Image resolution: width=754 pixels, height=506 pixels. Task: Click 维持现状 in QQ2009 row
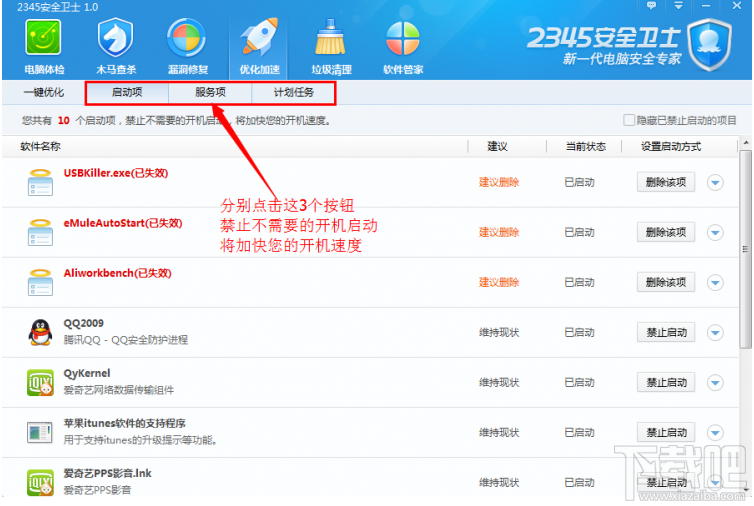tap(499, 332)
